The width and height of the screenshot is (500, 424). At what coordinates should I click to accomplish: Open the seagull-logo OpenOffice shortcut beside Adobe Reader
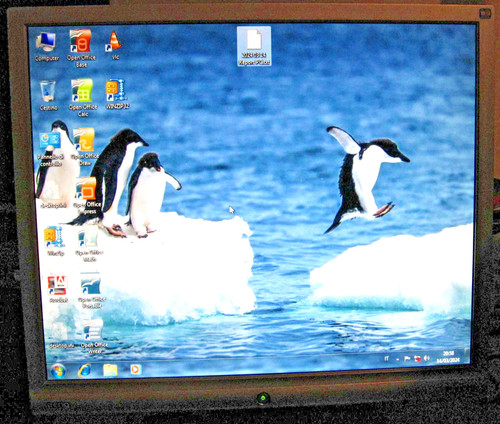(91, 290)
